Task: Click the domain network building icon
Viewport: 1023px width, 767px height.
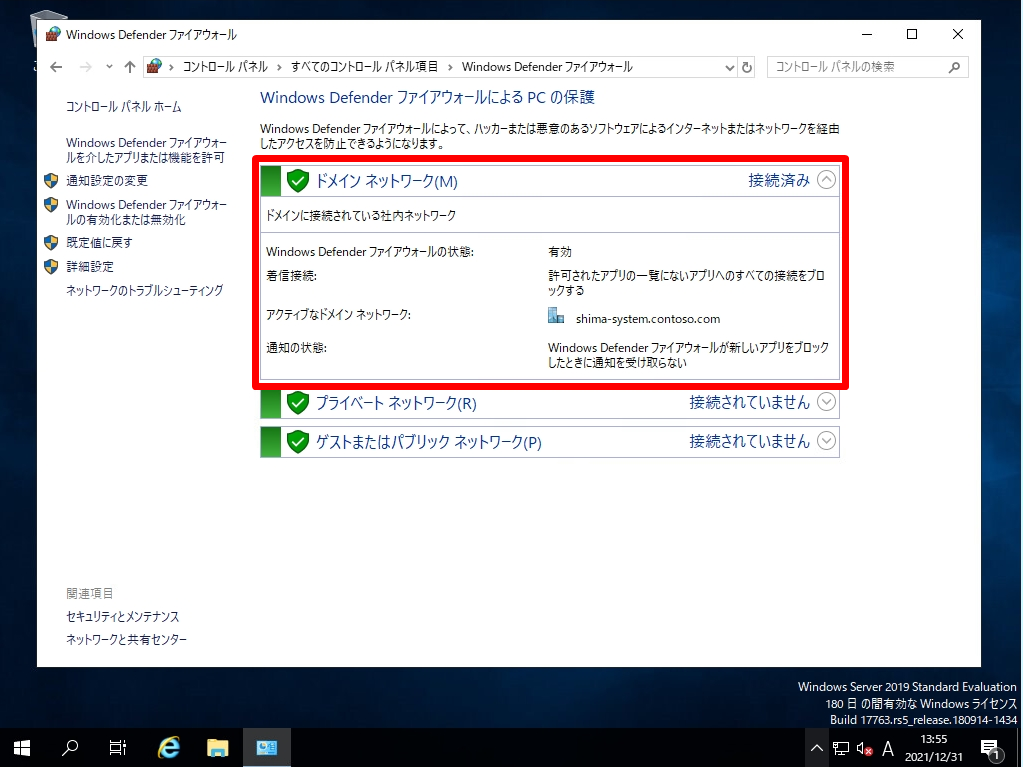Action: pos(556,316)
